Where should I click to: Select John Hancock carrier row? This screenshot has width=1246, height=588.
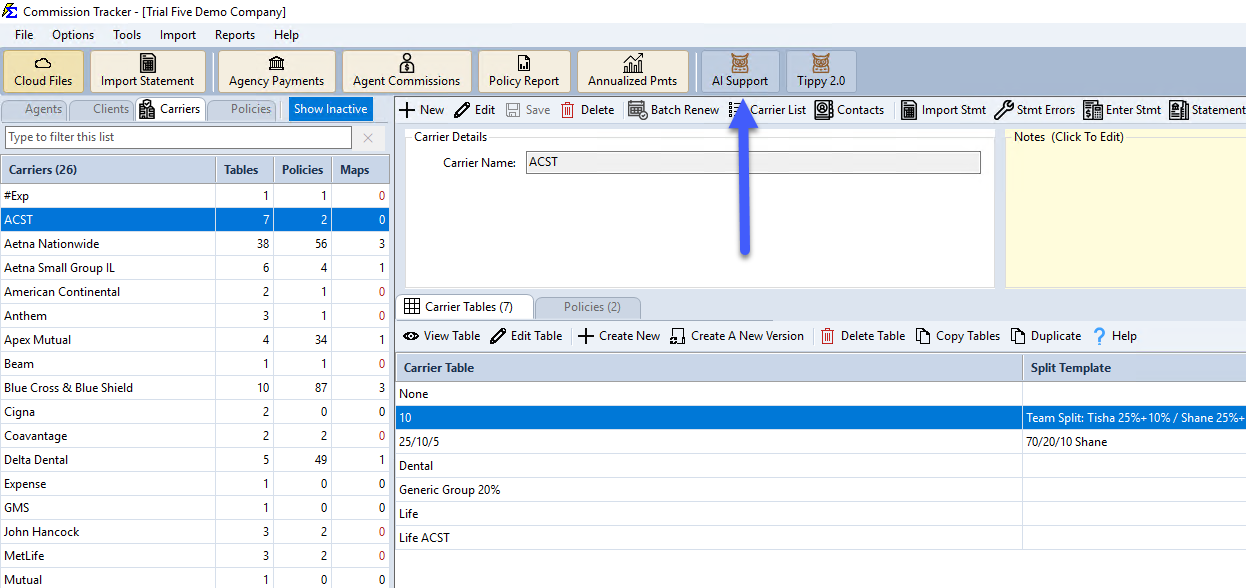tap(195, 532)
